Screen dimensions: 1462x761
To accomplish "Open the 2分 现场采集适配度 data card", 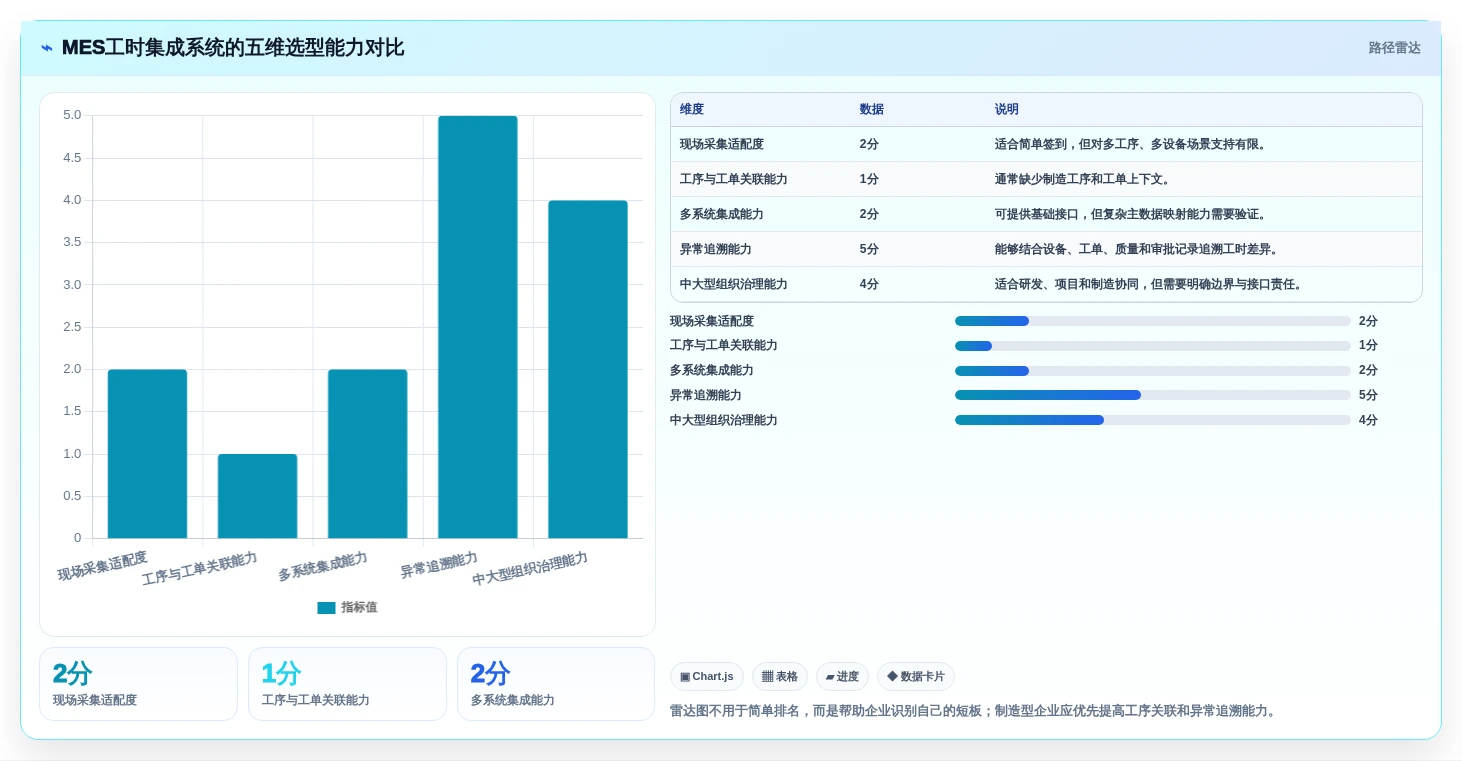I will [x=138, y=684].
